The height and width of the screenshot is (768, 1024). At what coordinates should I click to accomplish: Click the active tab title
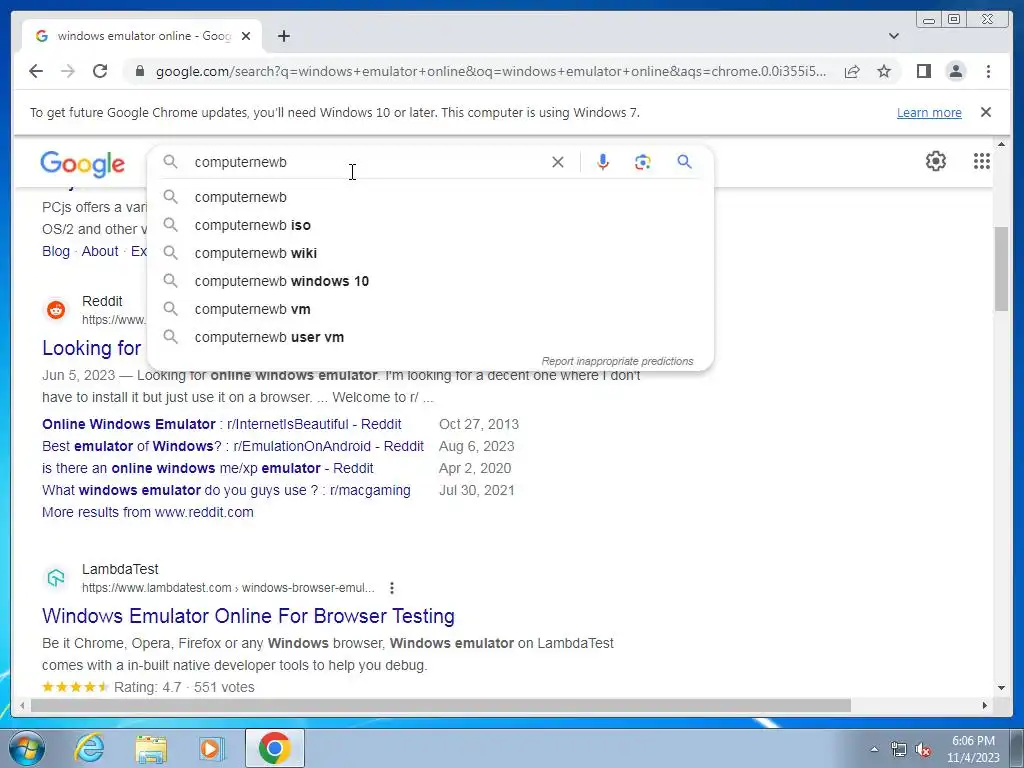click(x=144, y=36)
